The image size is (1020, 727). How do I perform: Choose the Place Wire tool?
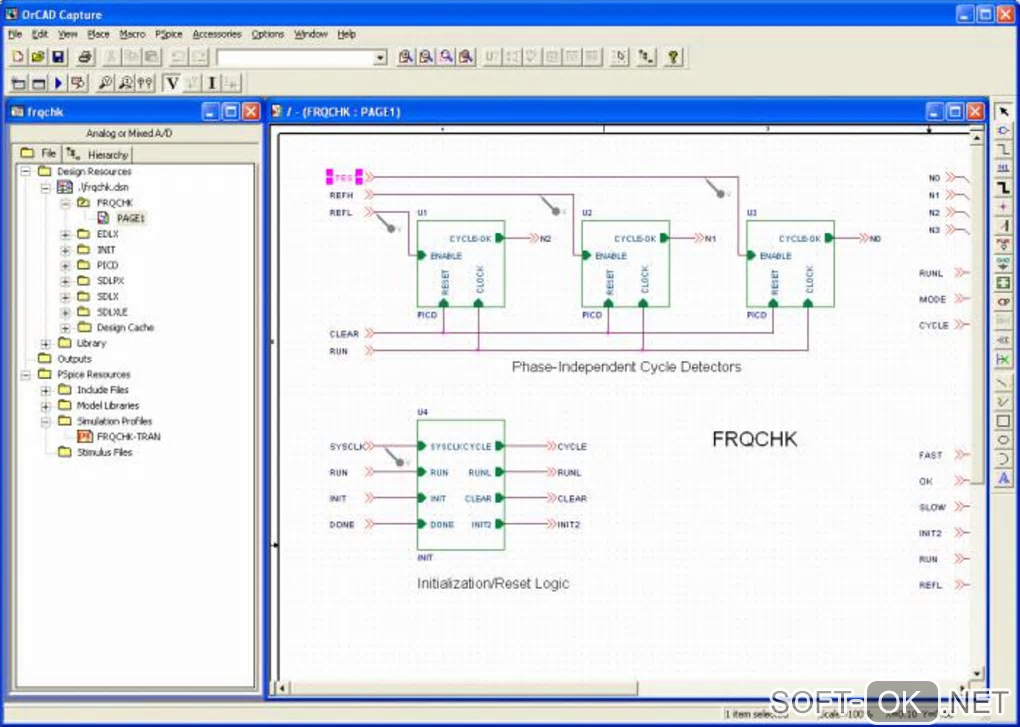click(1003, 150)
